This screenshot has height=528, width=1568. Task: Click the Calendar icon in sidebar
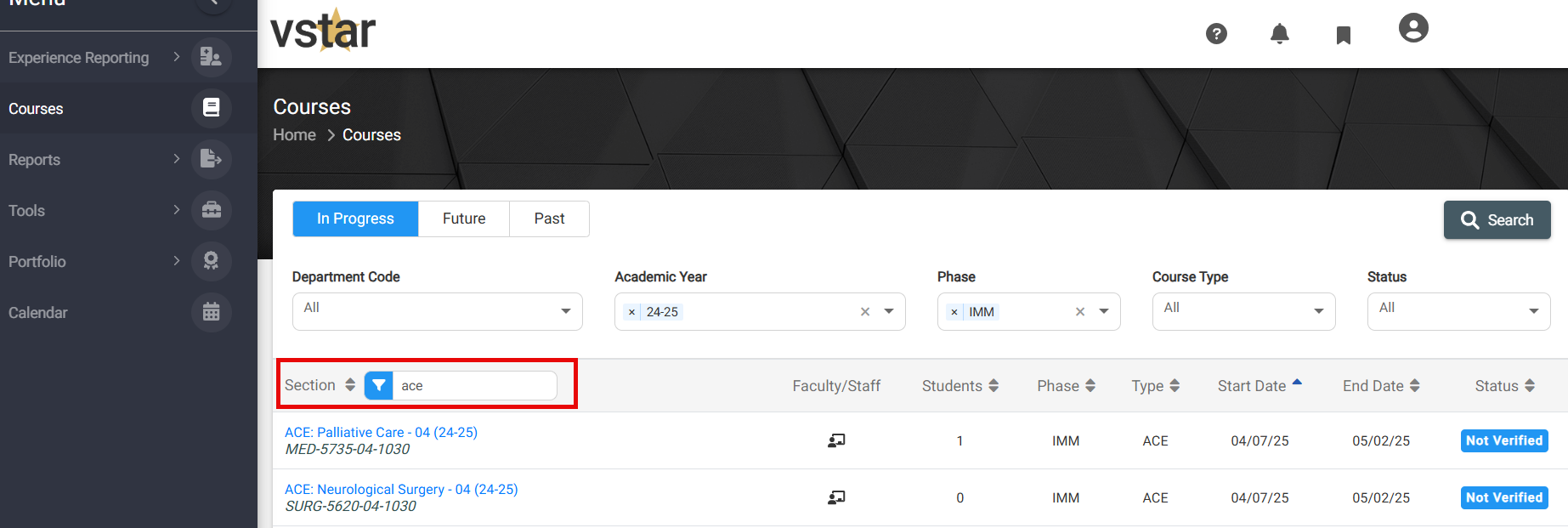click(x=212, y=312)
